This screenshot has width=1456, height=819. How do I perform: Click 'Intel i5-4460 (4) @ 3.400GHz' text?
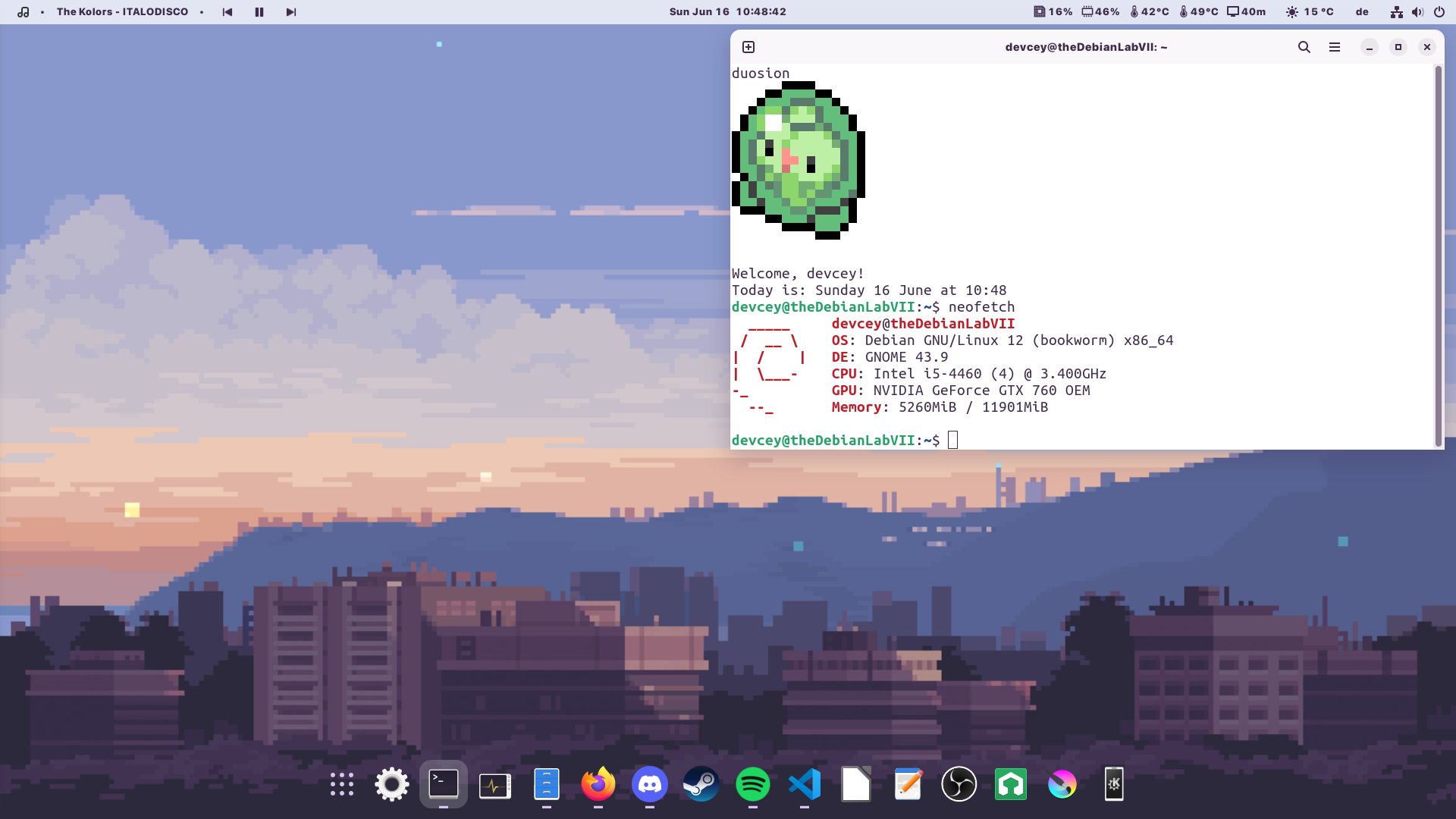point(990,373)
